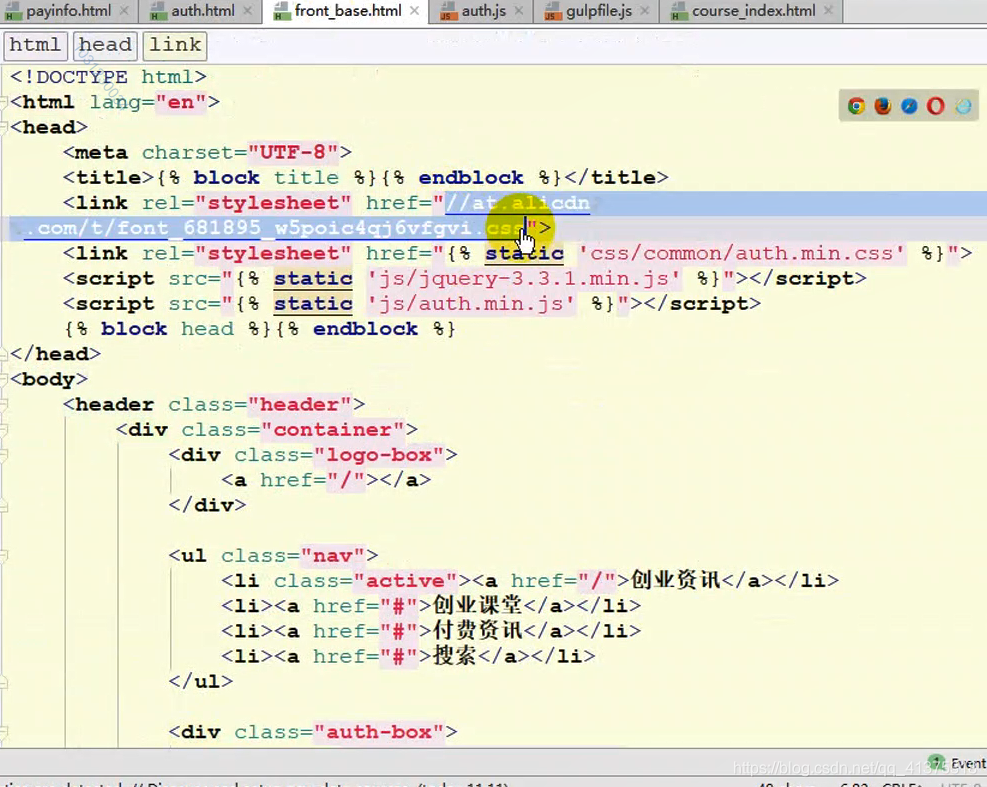Open in Opera browser icon

935,106
